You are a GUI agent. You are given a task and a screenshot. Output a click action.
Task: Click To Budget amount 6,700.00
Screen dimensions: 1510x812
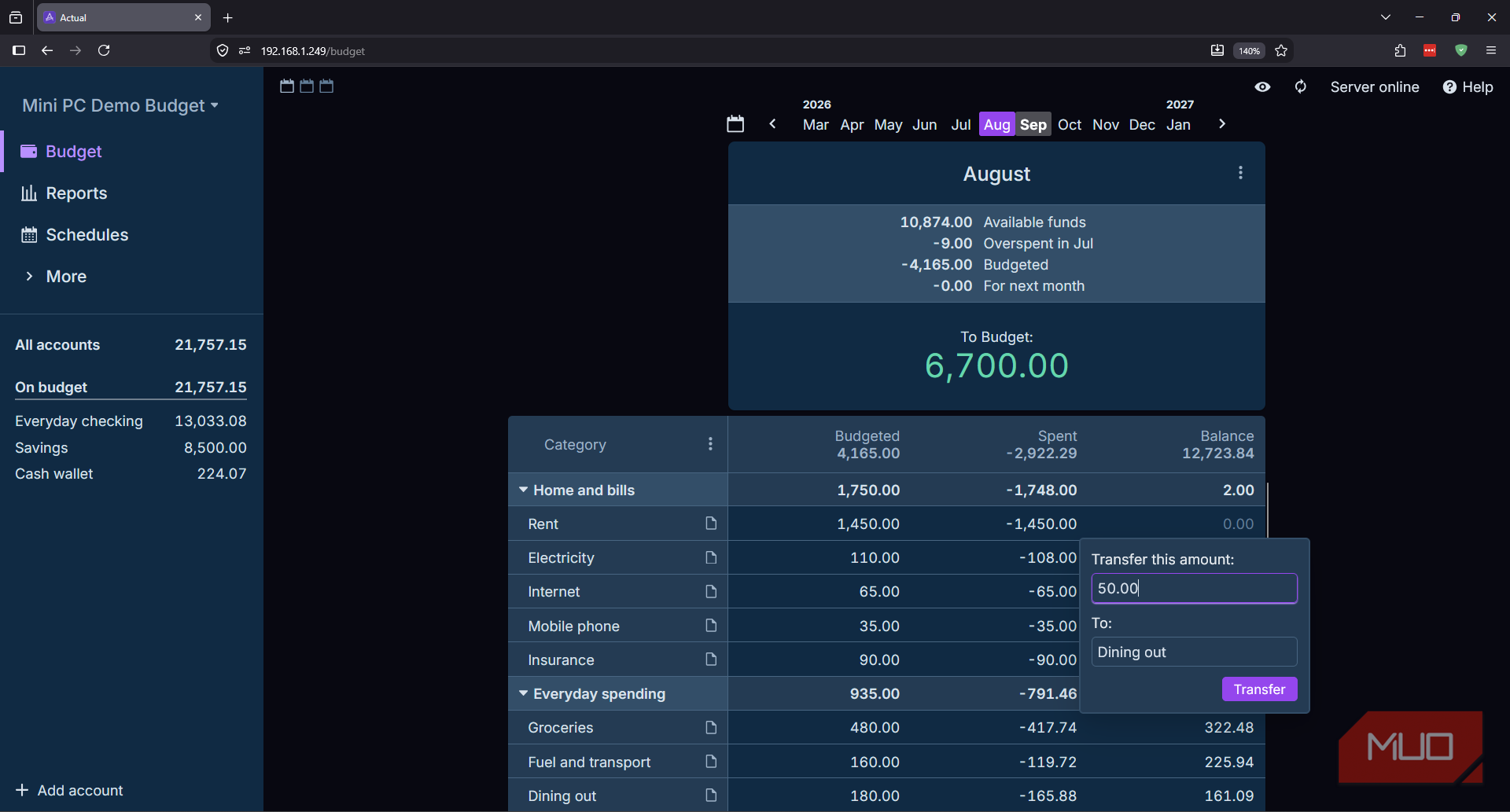pos(996,366)
